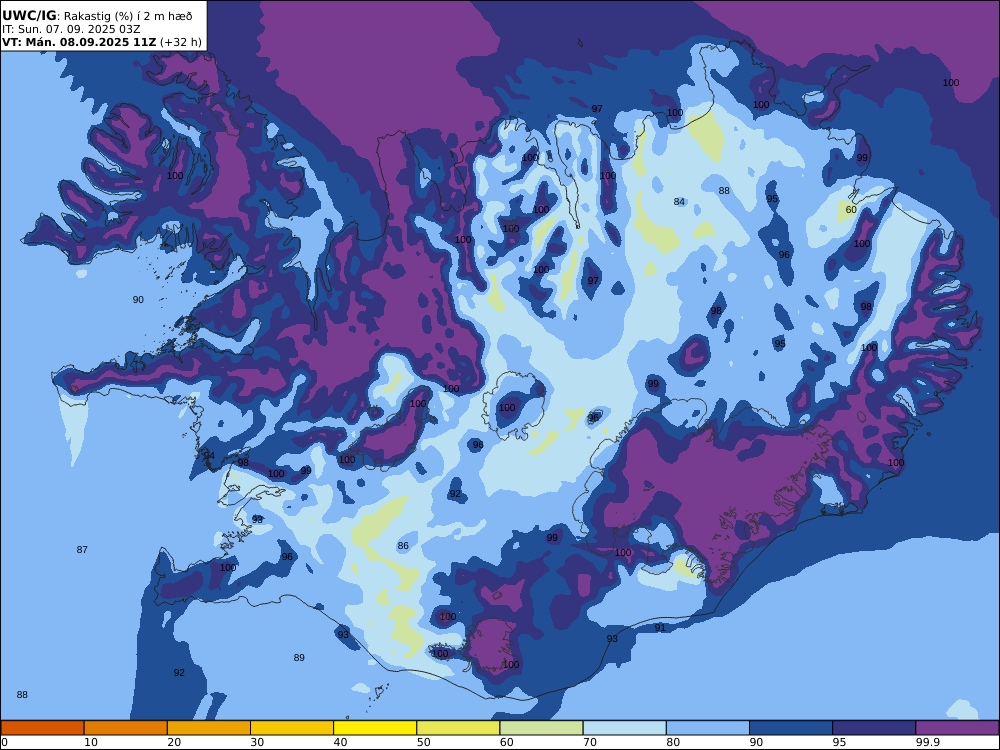Click the map humidity value '89'
This screenshot has width=1000, height=750.
(299, 658)
